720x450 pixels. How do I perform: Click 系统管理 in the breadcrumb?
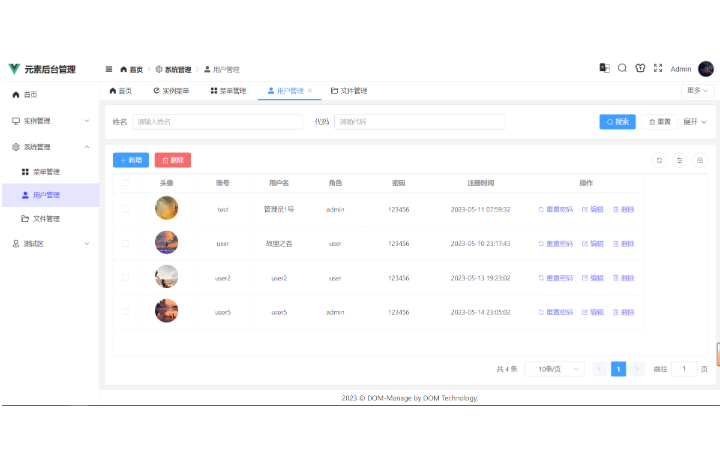[x=174, y=69]
